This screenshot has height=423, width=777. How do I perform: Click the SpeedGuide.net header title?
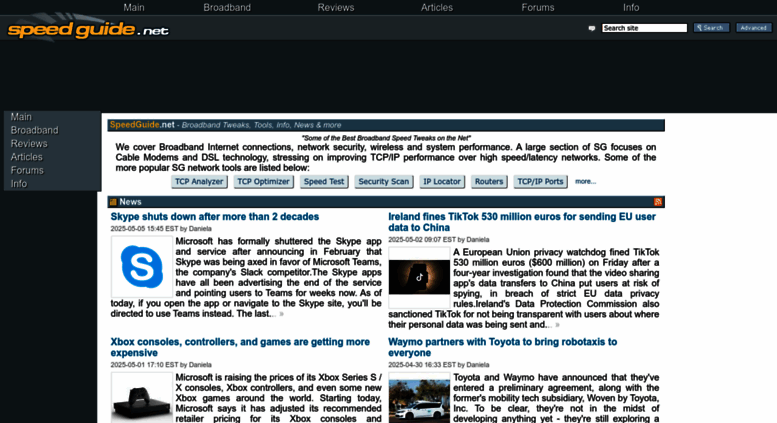(142, 125)
